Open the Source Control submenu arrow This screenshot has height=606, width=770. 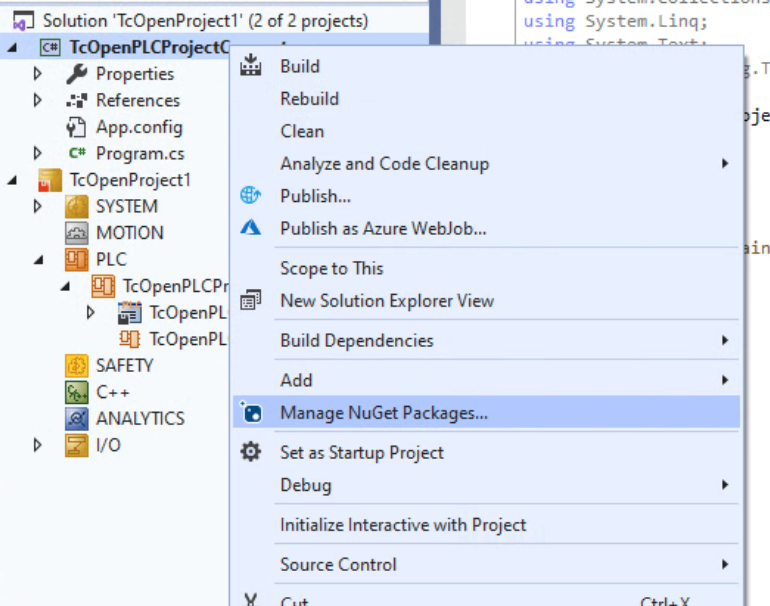(x=725, y=564)
